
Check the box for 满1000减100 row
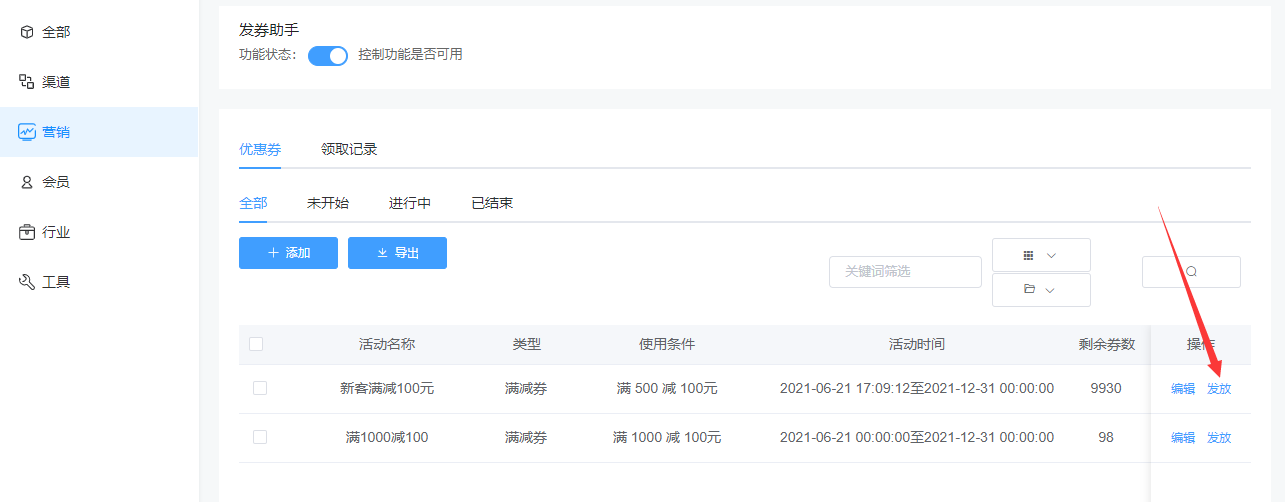point(260,437)
